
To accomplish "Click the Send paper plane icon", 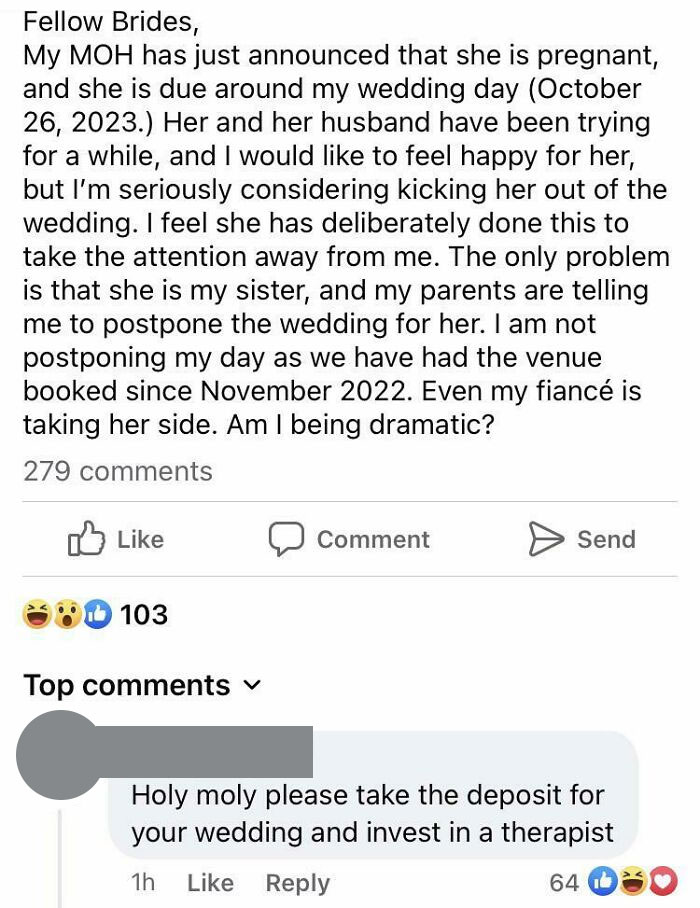I will pyautogui.click(x=544, y=538).
